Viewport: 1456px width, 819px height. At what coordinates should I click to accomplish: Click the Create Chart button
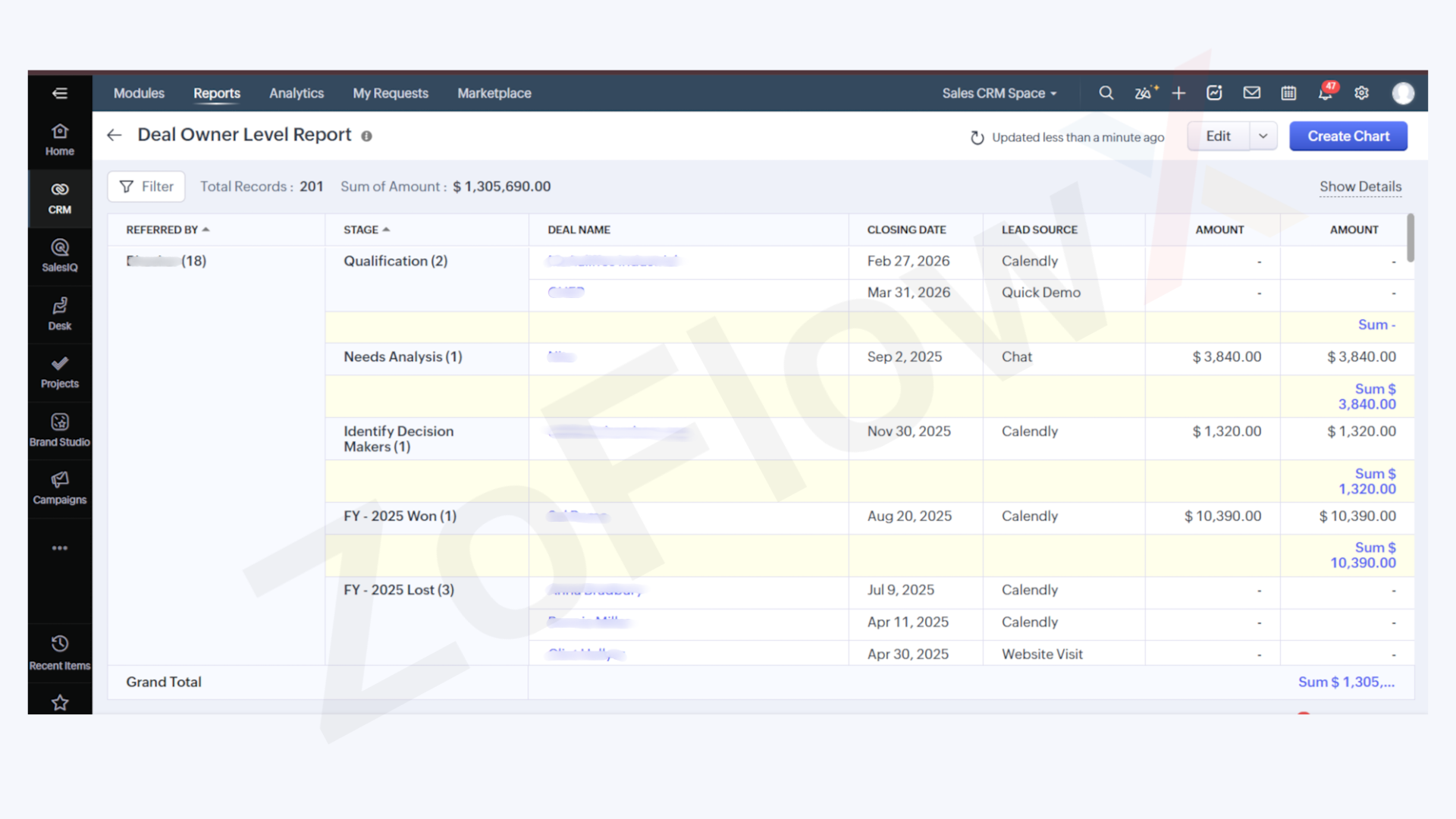click(x=1348, y=136)
